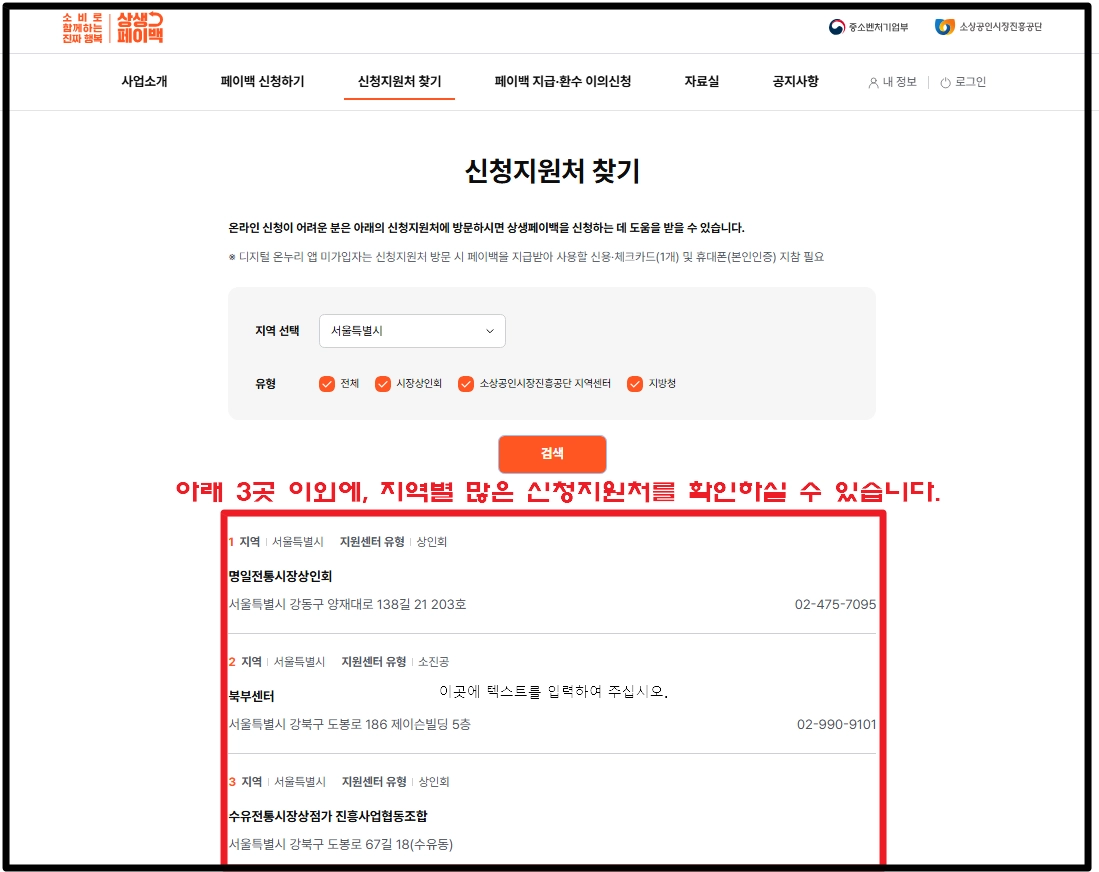Disable the 소상공인시장진흥공단 지역센터 checkbox
The width and height of the screenshot is (1099, 872).
pyautogui.click(x=465, y=383)
